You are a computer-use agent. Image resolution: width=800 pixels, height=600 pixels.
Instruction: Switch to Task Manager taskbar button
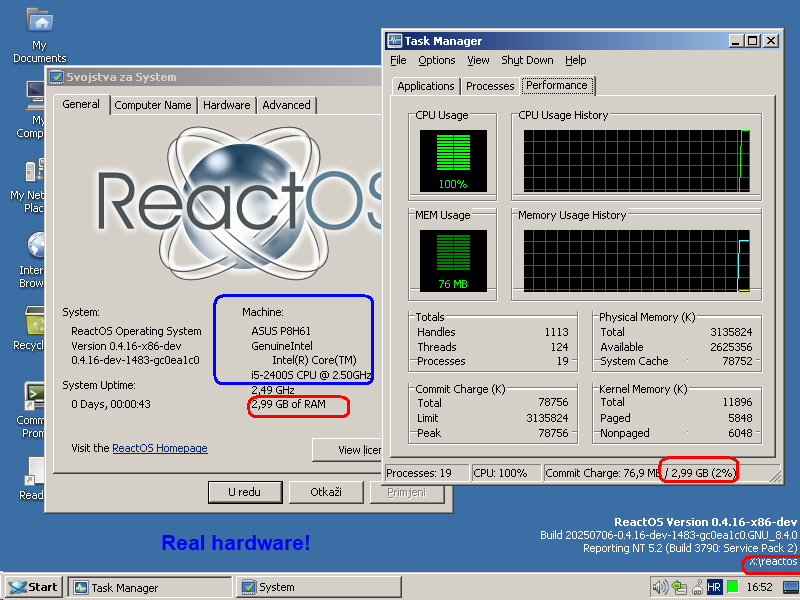(x=149, y=587)
